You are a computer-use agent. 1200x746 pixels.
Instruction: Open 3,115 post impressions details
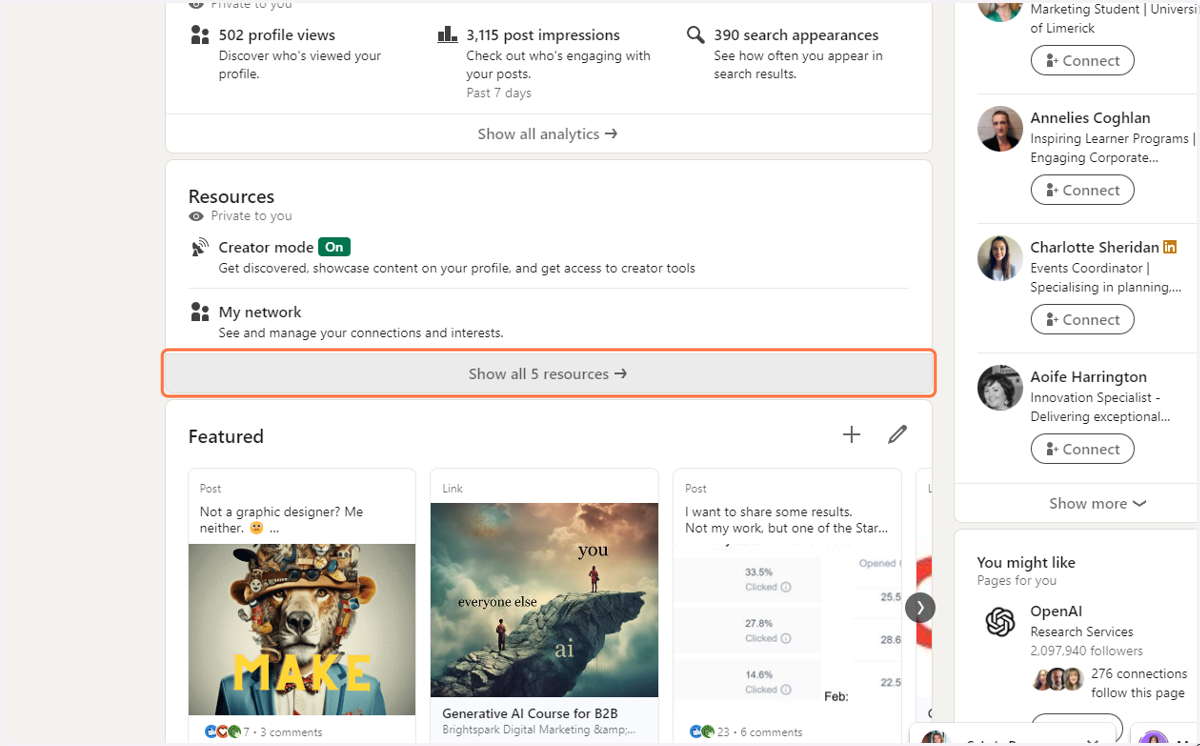(543, 35)
